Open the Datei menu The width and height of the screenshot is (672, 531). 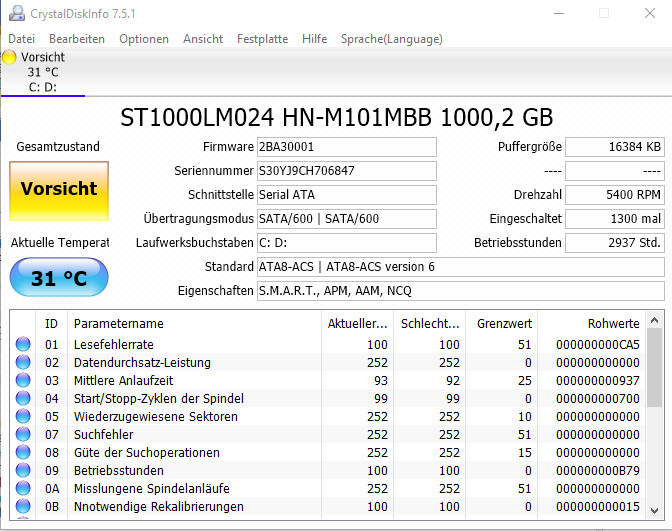coord(21,39)
